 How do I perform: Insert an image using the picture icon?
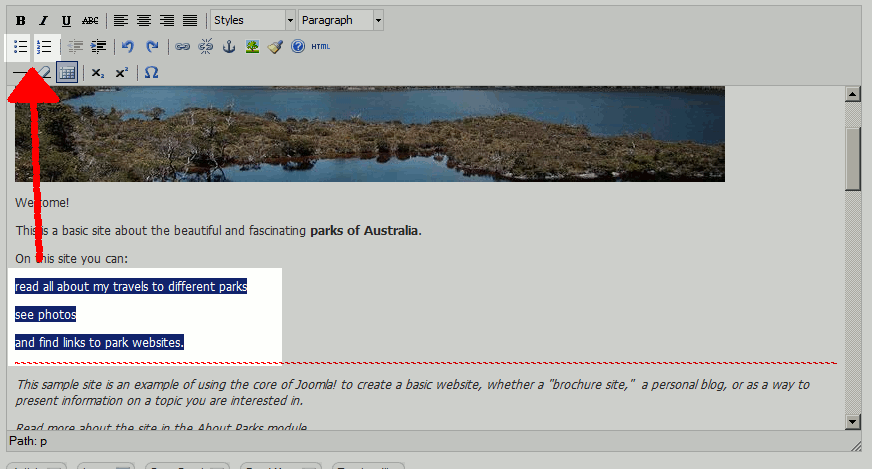tap(252, 46)
